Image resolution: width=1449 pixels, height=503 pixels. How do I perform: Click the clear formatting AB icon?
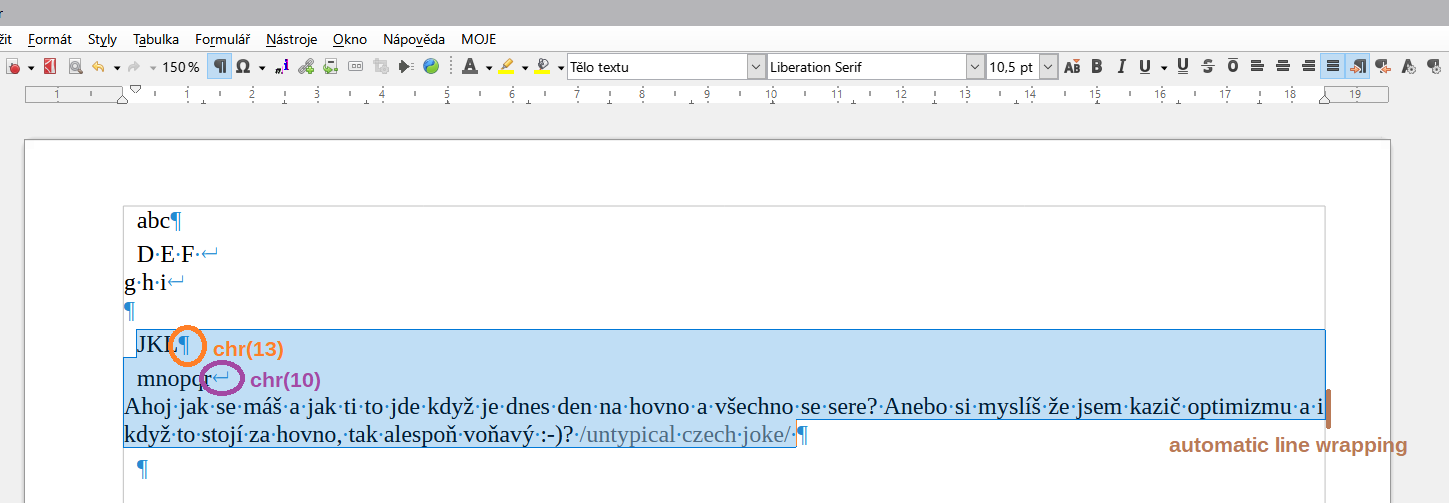click(1072, 67)
